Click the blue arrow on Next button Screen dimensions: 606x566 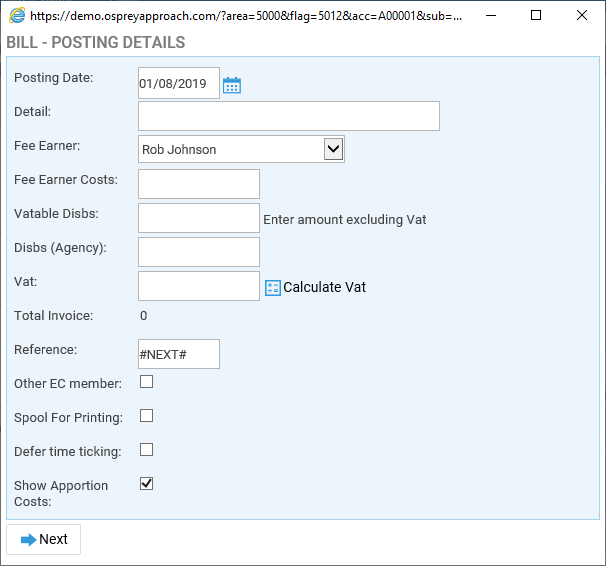(28, 540)
